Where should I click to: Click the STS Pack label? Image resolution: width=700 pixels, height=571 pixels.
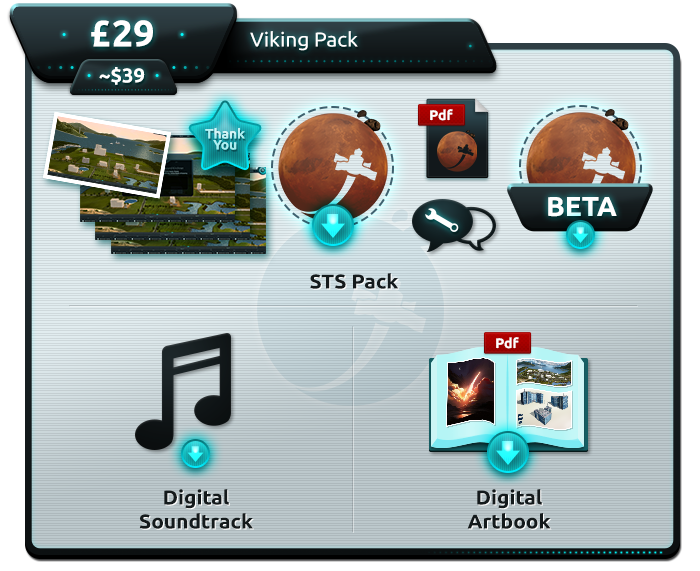coord(354,282)
